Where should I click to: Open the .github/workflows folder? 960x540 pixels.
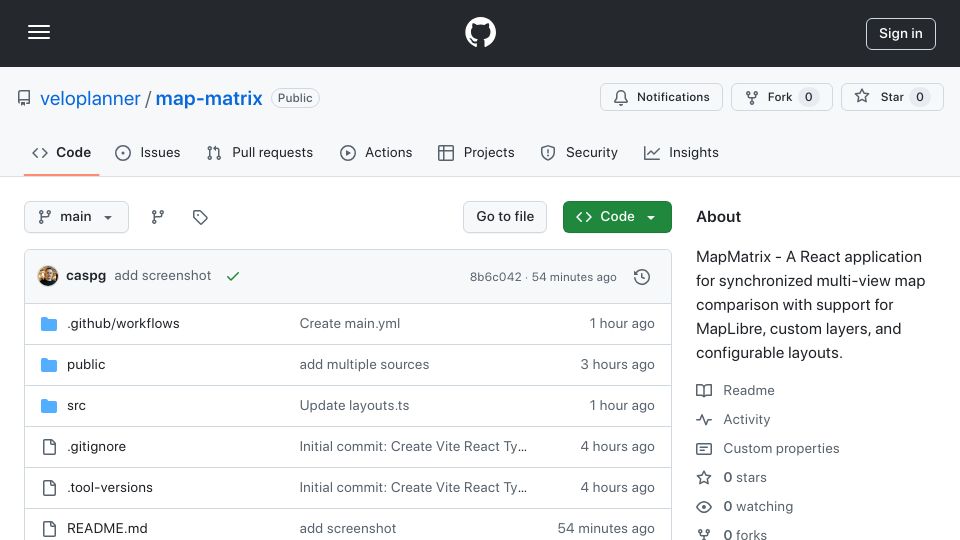(x=123, y=323)
